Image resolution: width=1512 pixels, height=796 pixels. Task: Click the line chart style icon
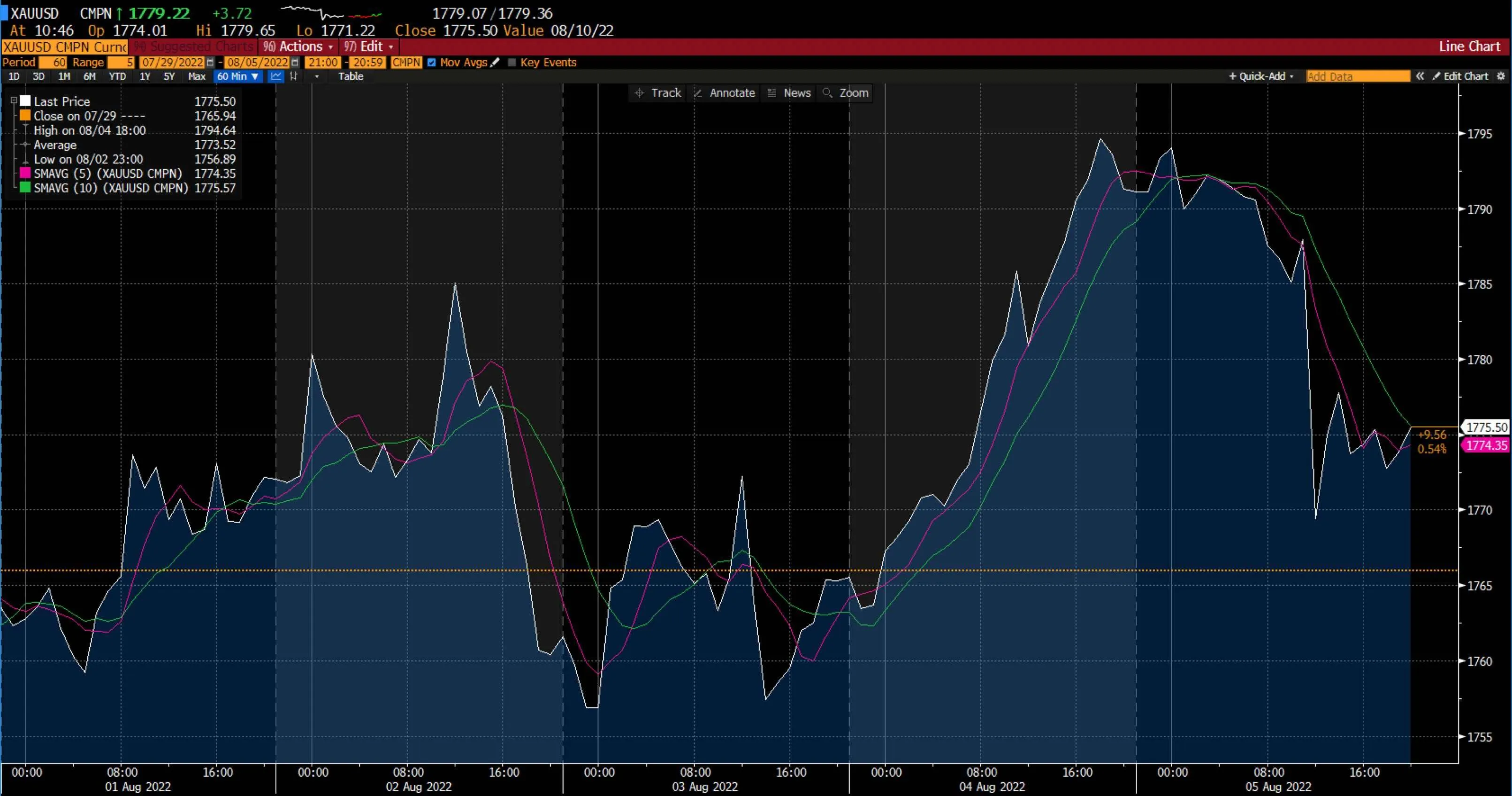(x=275, y=77)
